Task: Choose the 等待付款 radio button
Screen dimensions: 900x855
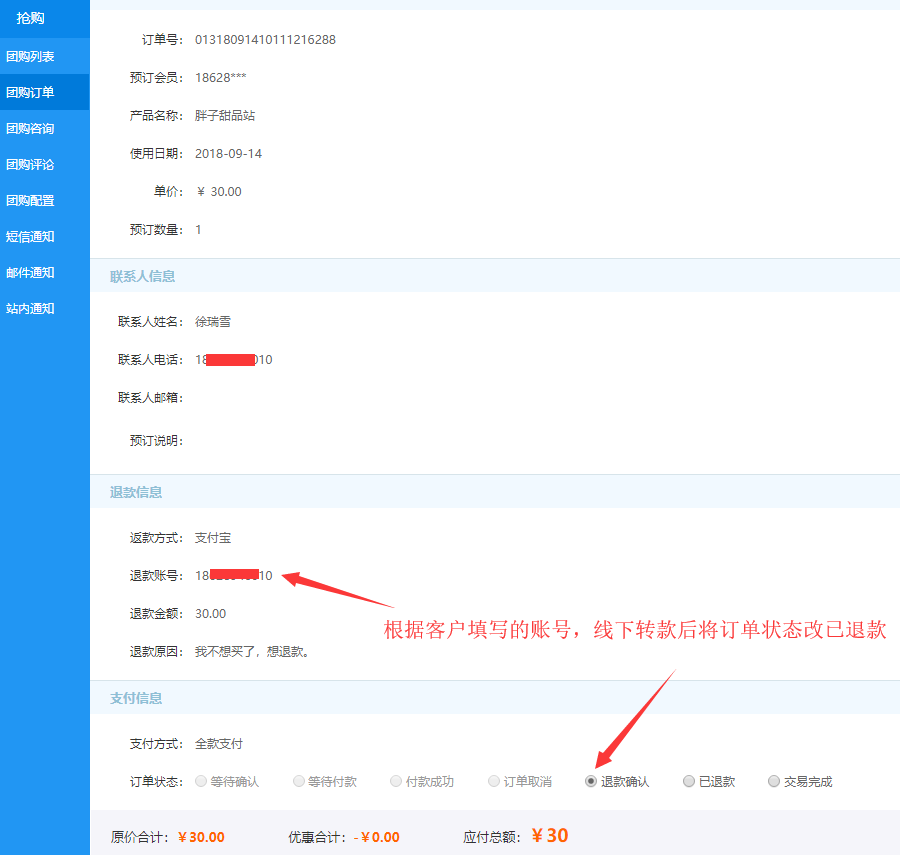Action: pyautogui.click(x=299, y=781)
